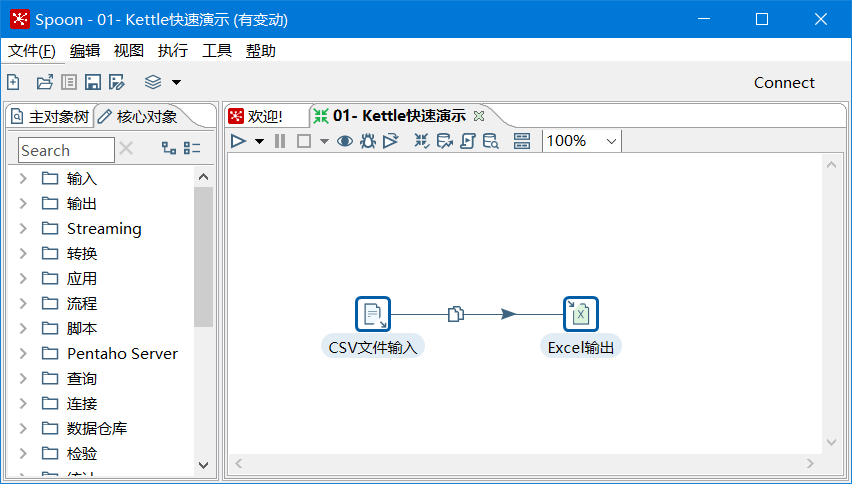Click the Spoon application icon in title bar
852x484 pixels.
click(x=20, y=20)
